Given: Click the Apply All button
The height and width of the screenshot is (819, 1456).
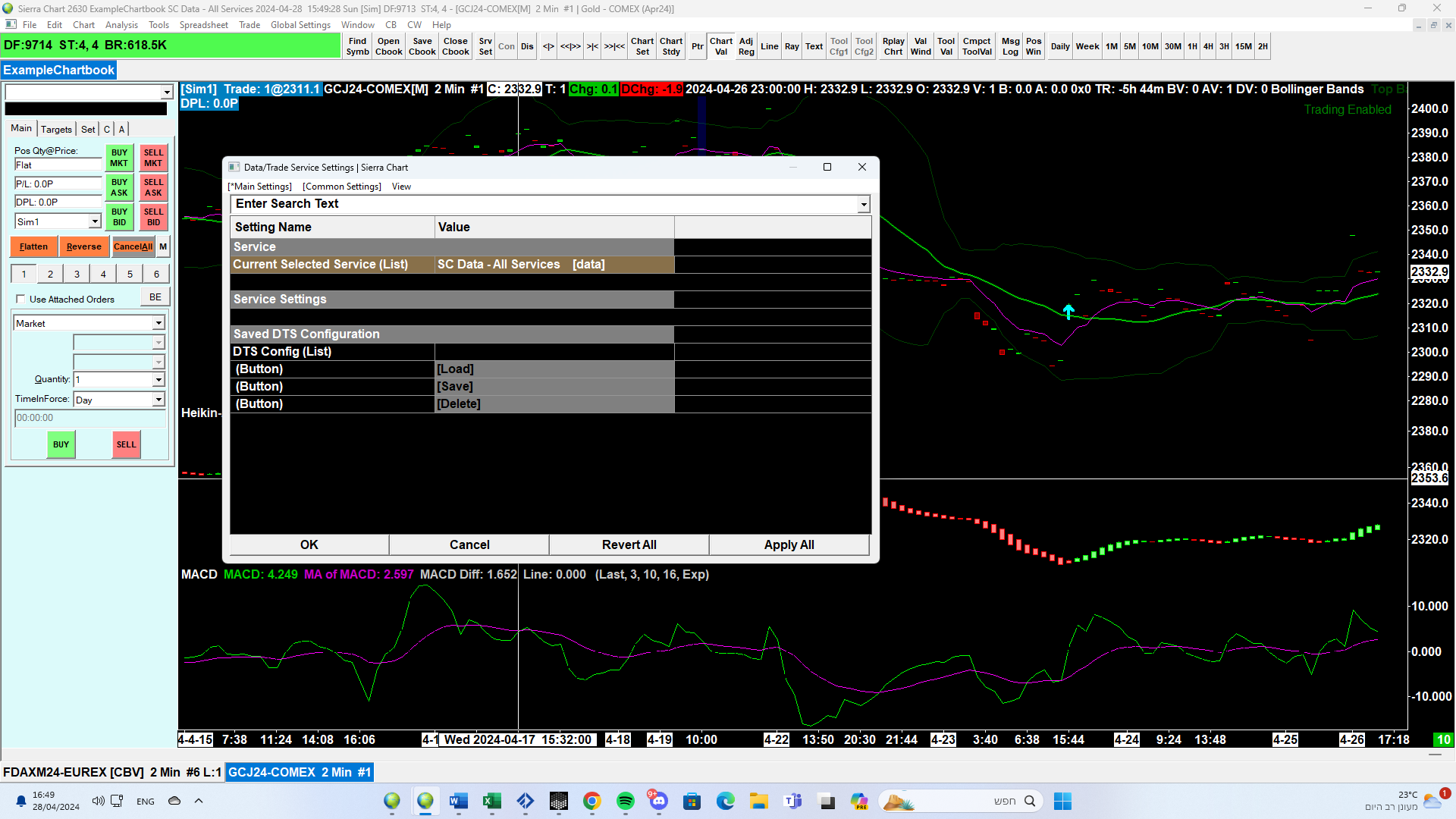Looking at the screenshot, I should (789, 544).
